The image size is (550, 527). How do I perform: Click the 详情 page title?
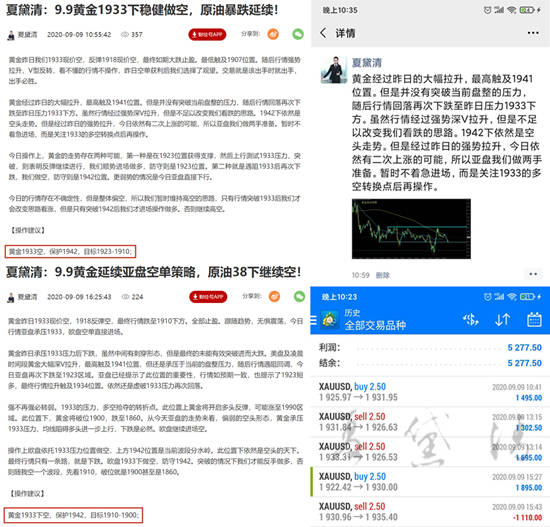pos(345,33)
